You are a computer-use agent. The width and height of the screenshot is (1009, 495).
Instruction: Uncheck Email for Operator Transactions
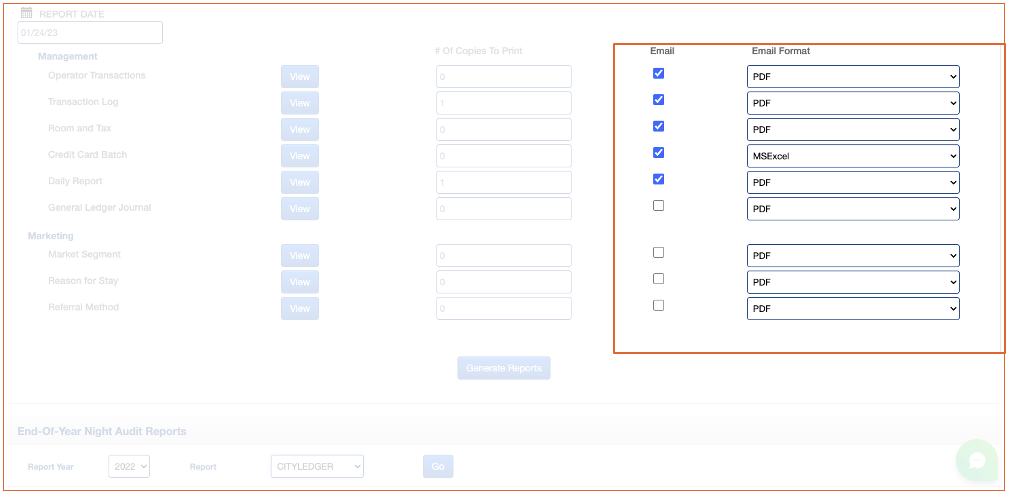(658, 73)
